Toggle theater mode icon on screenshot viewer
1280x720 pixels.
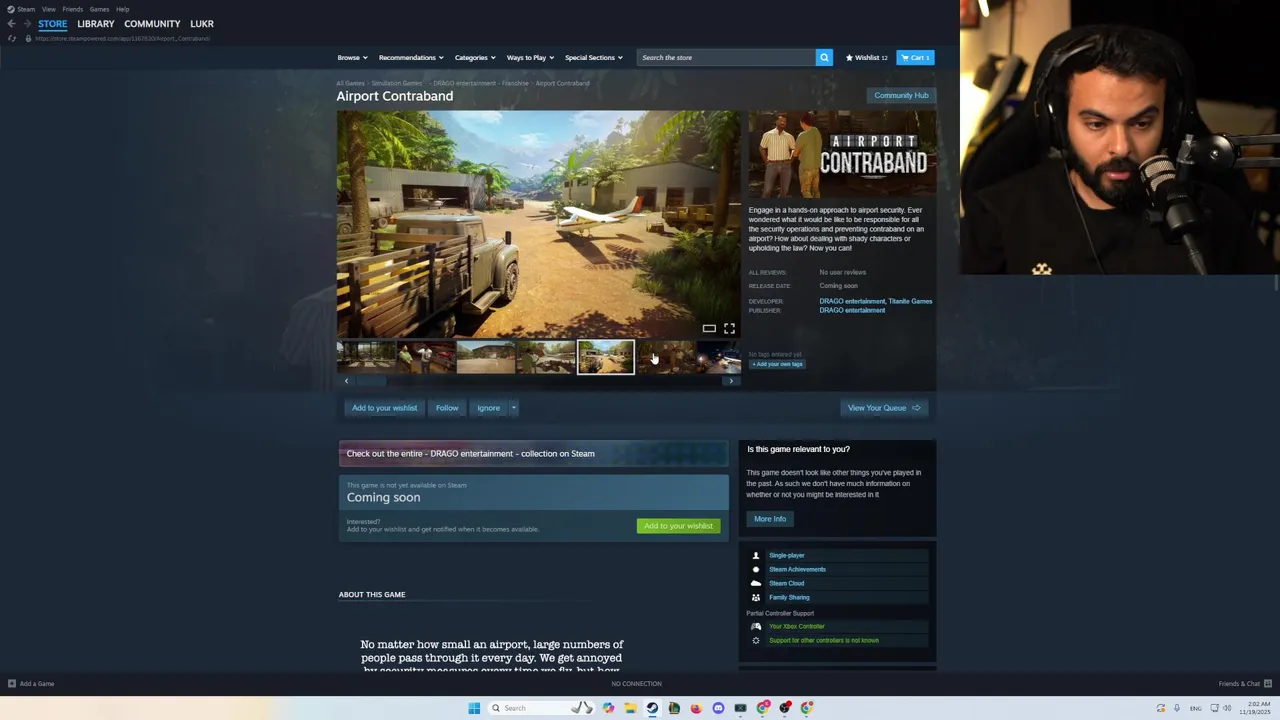click(x=709, y=328)
